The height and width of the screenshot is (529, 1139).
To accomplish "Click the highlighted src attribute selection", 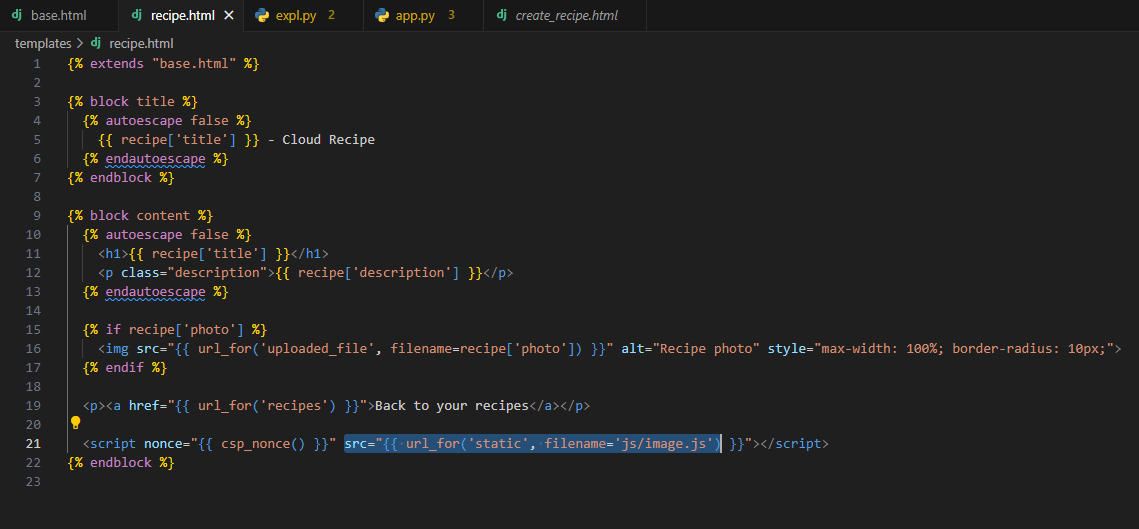I will point(532,443).
